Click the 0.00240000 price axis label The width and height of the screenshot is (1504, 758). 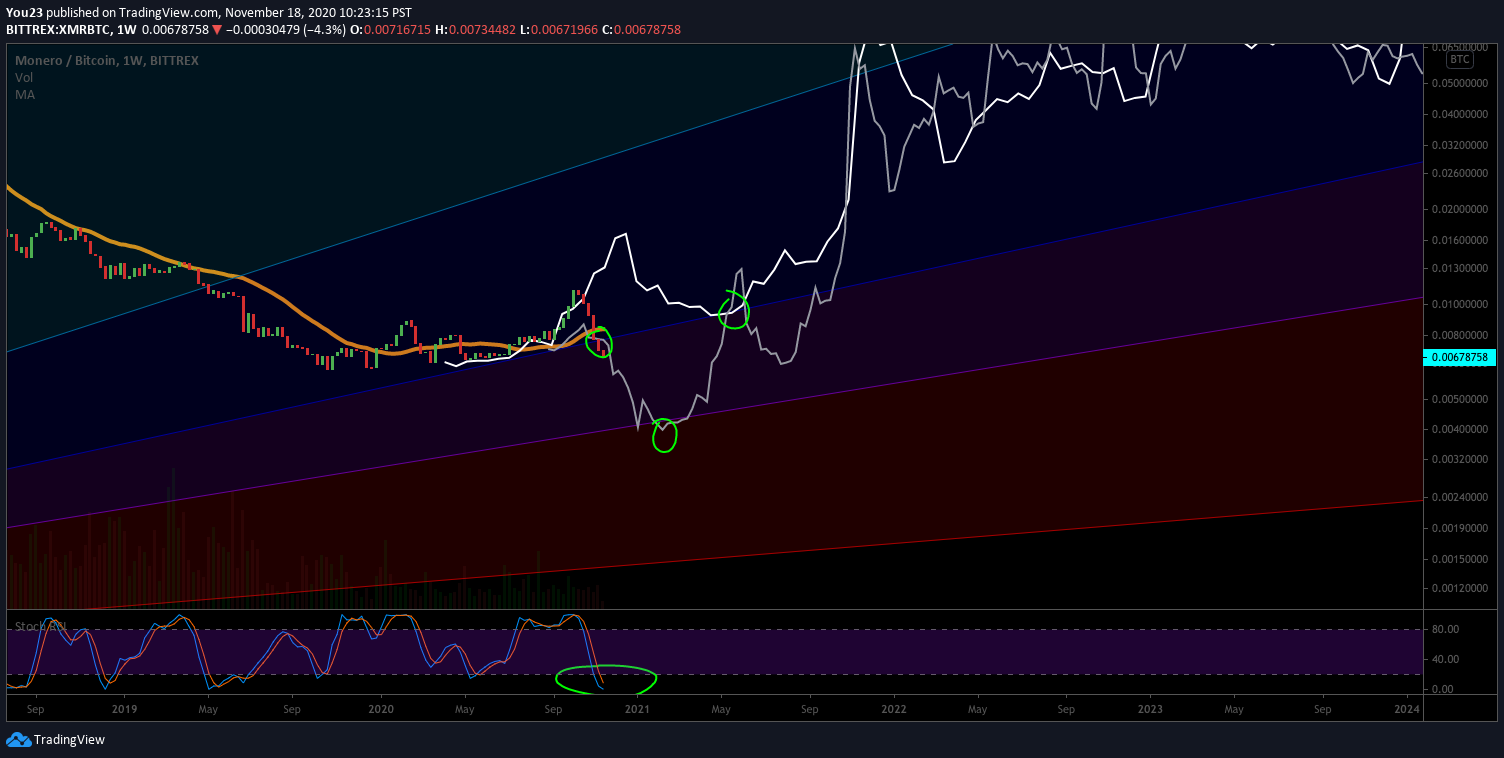[x=1459, y=496]
